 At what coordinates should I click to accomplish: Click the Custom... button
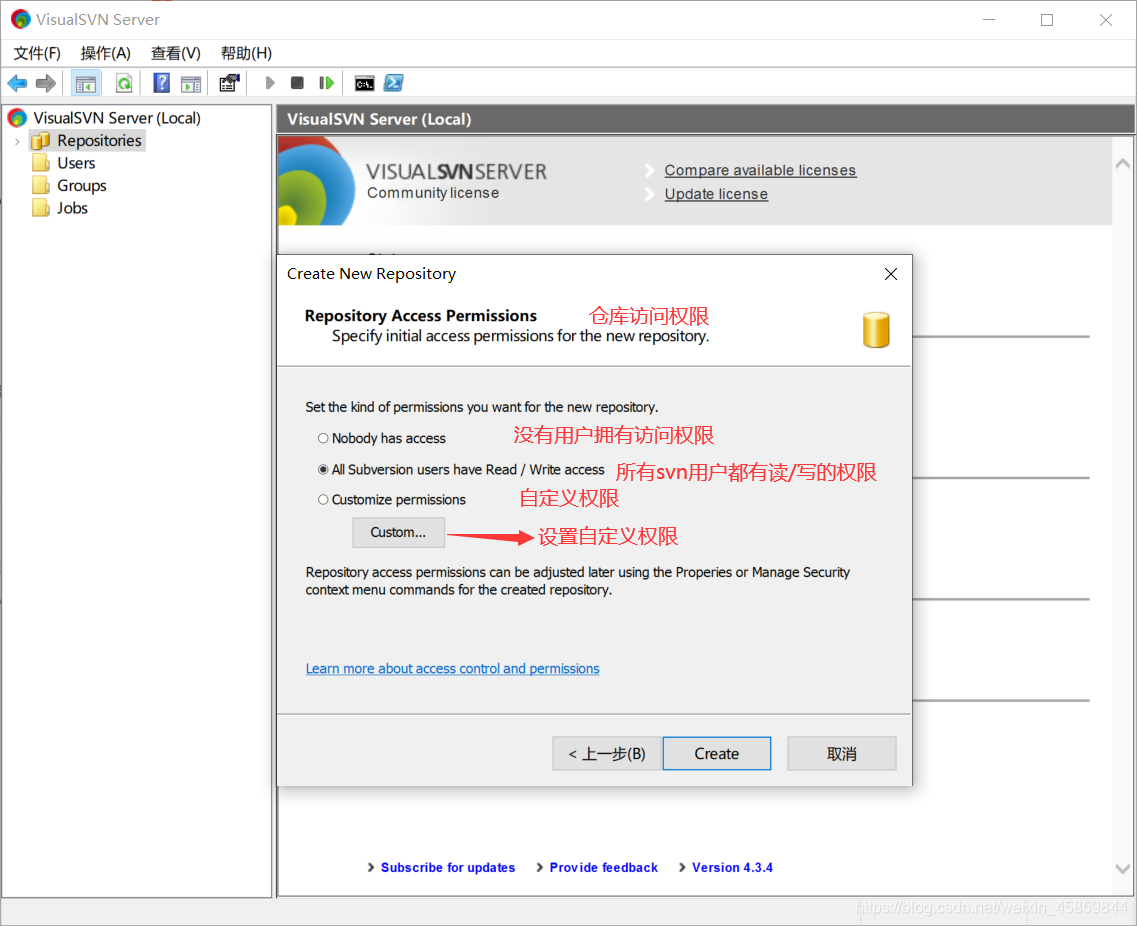click(398, 533)
